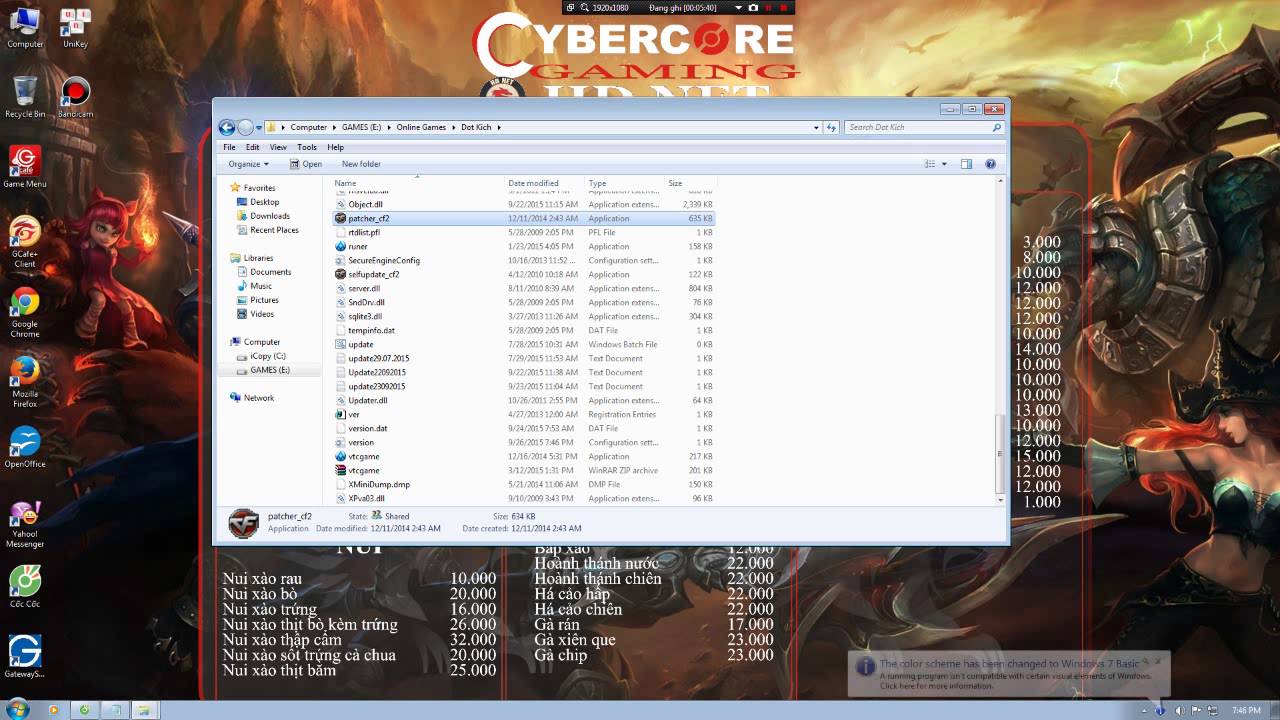Image resolution: width=1280 pixels, height=720 pixels.
Task: Open recent locations dropdown next to Forward
Action: pos(259,127)
